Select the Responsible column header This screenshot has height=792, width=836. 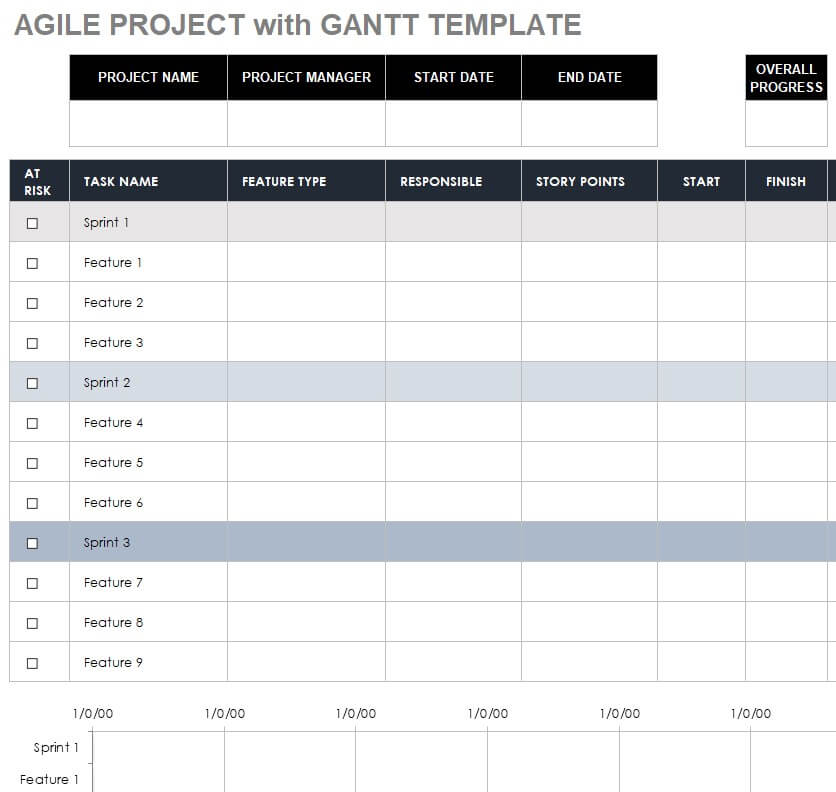pyautogui.click(x=441, y=181)
